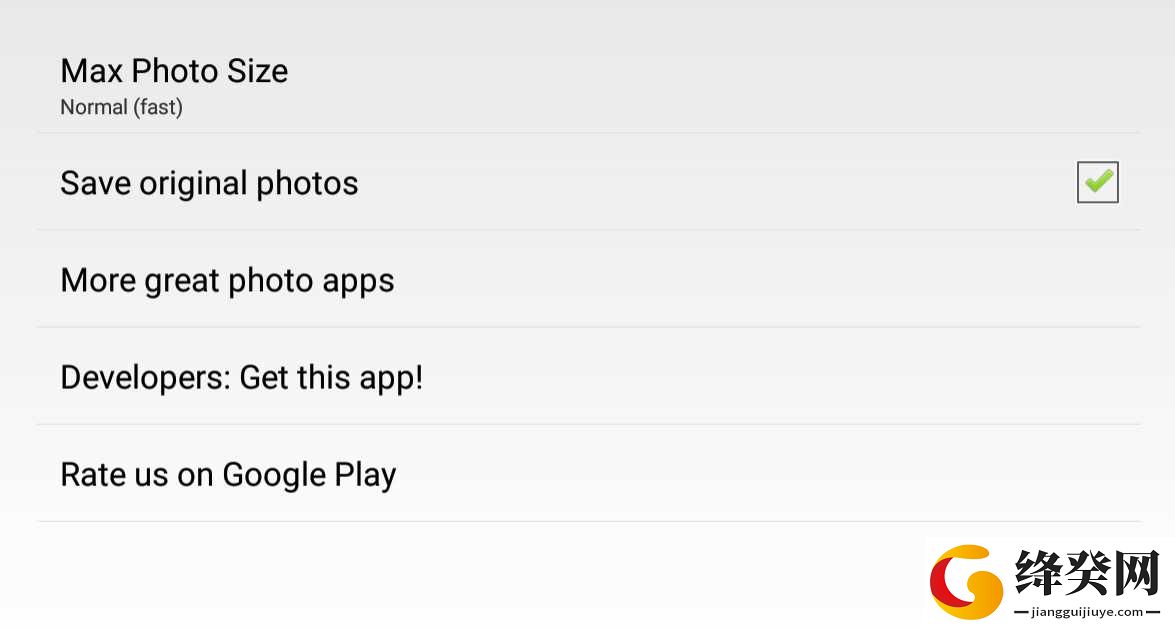Click the green checkmark icon
Image resolution: width=1175 pixels, height=628 pixels.
[1099, 181]
